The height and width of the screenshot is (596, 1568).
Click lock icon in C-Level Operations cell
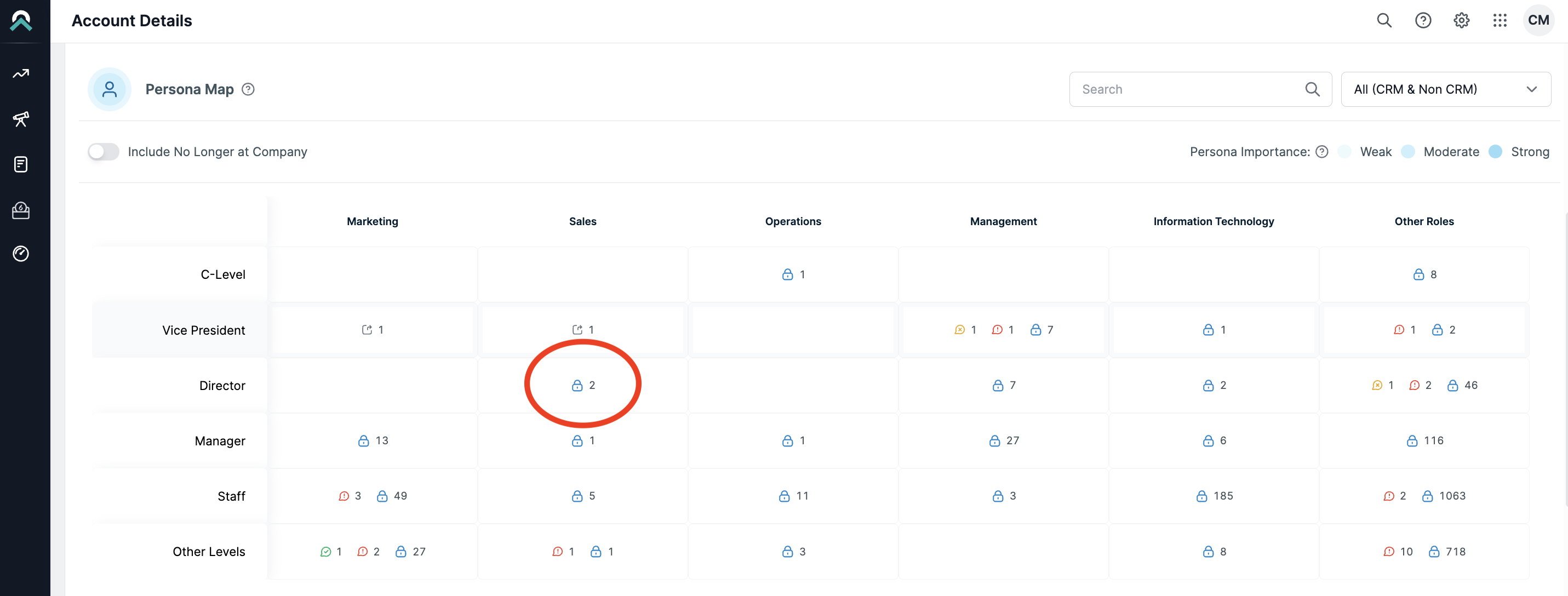(788, 274)
